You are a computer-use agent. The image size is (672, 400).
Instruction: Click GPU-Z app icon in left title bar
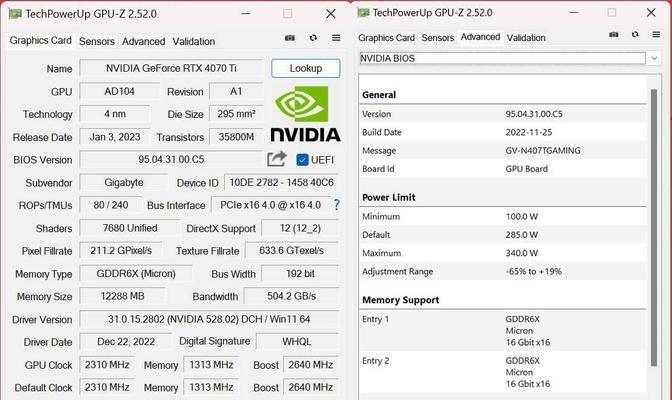pos(15,14)
